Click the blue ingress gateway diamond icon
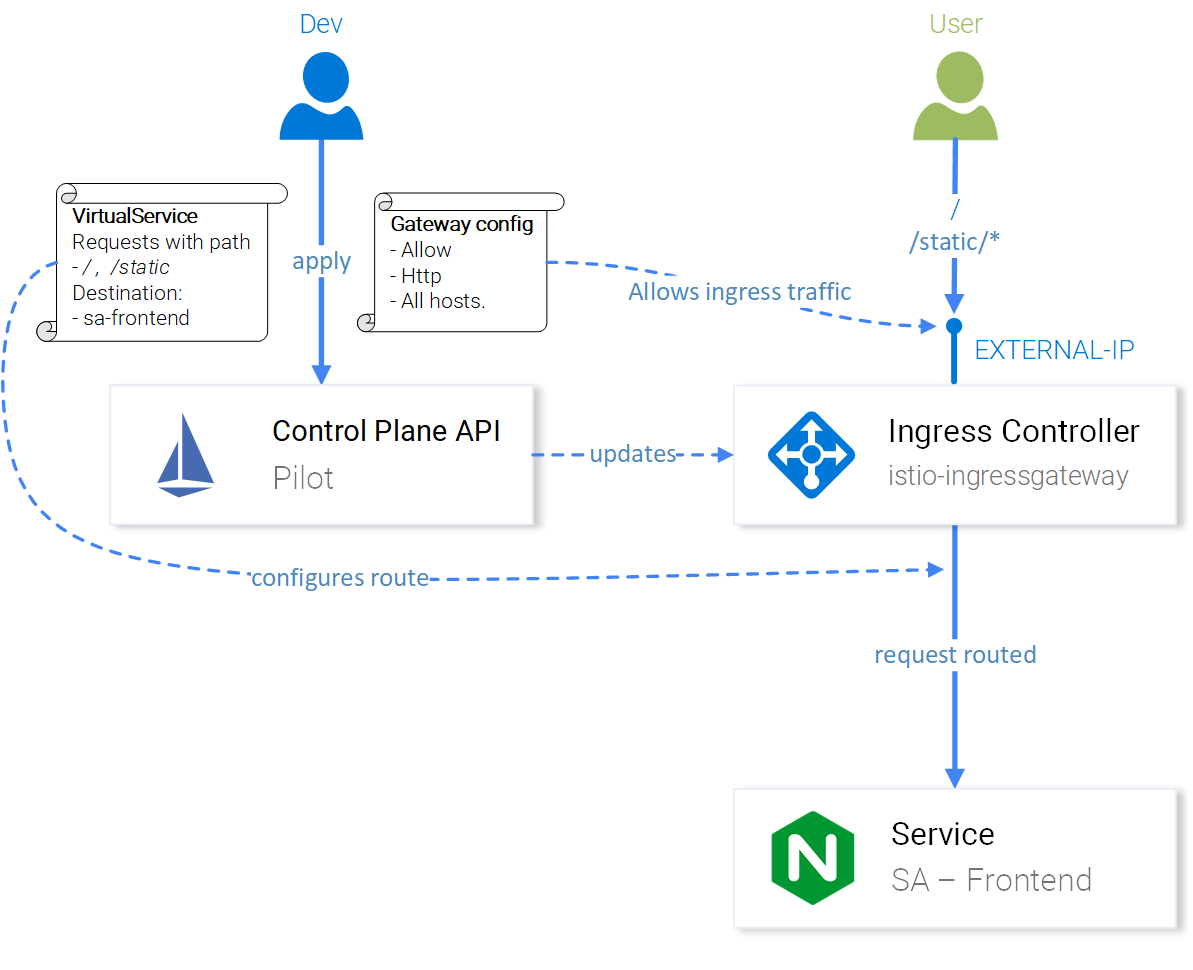This screenshot has width=1193, height=970. coord(811,455)
